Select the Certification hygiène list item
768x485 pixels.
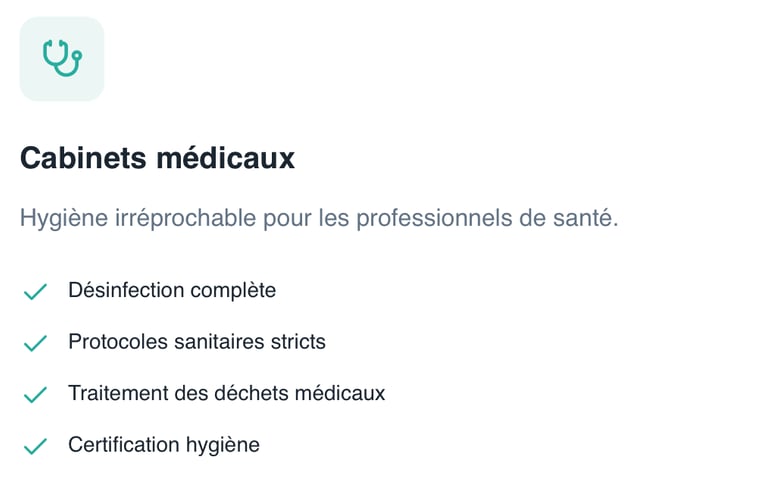164,445
